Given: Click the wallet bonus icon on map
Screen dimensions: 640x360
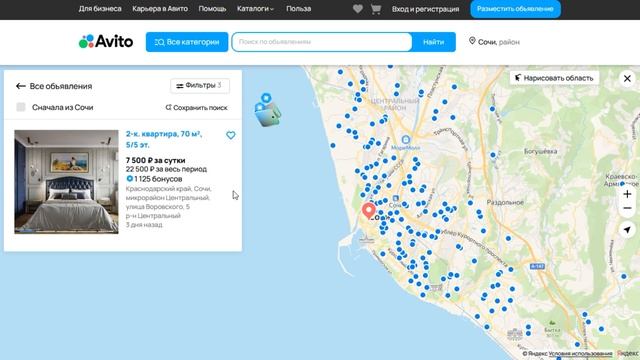Looking at the screenshot, I should click(x=267, y=110).
